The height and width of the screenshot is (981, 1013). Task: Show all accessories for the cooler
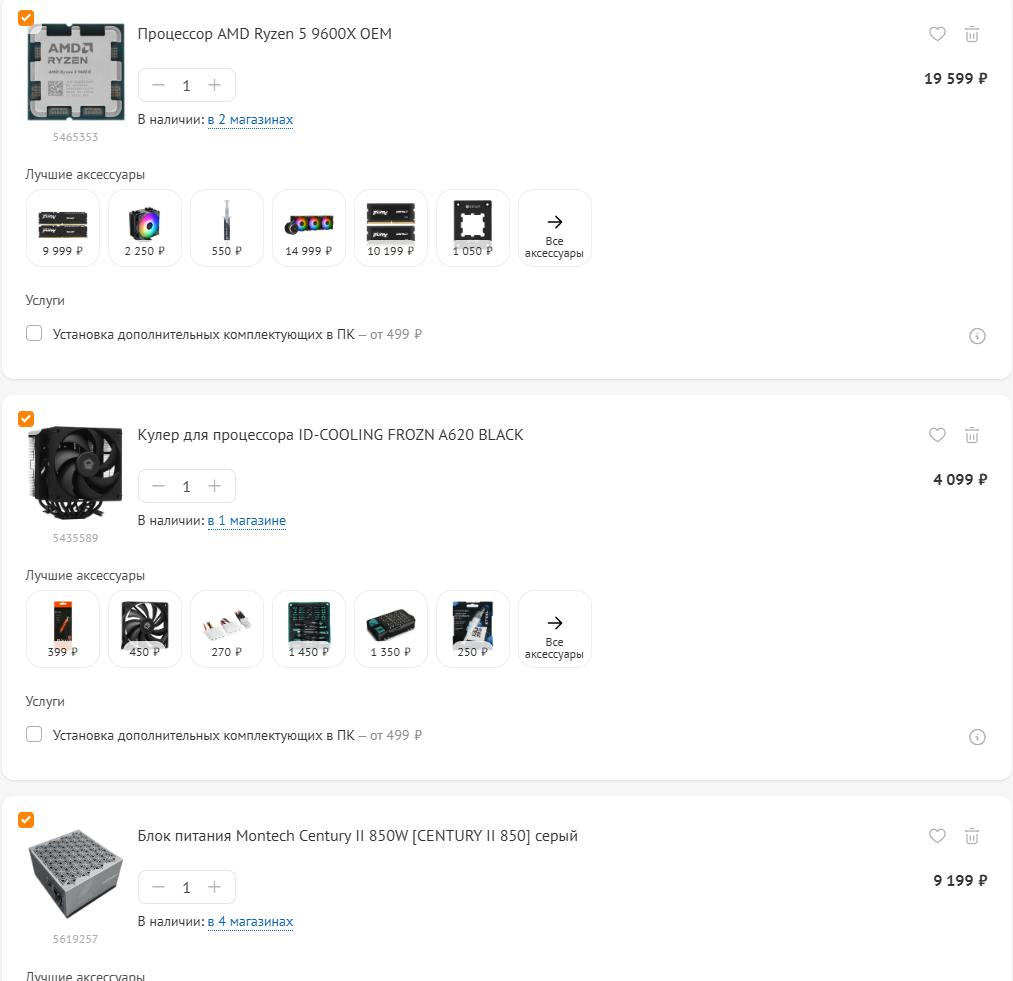(x=554, y=629)
